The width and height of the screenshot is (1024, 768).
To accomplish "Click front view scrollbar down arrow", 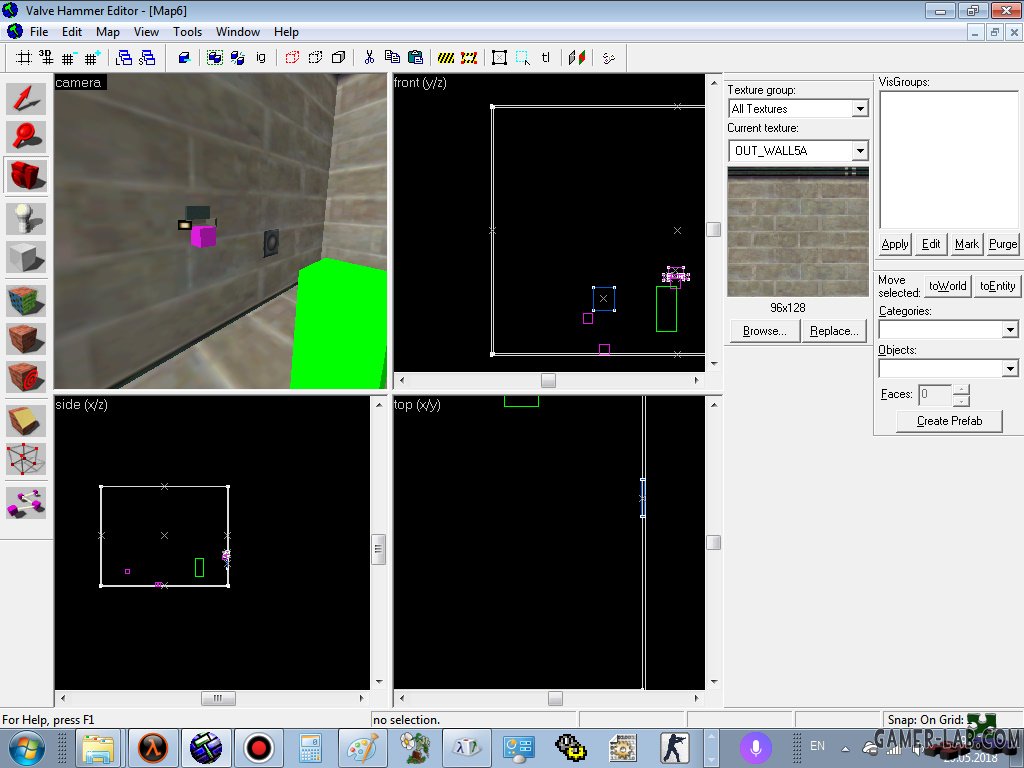I will click(714, 364).
